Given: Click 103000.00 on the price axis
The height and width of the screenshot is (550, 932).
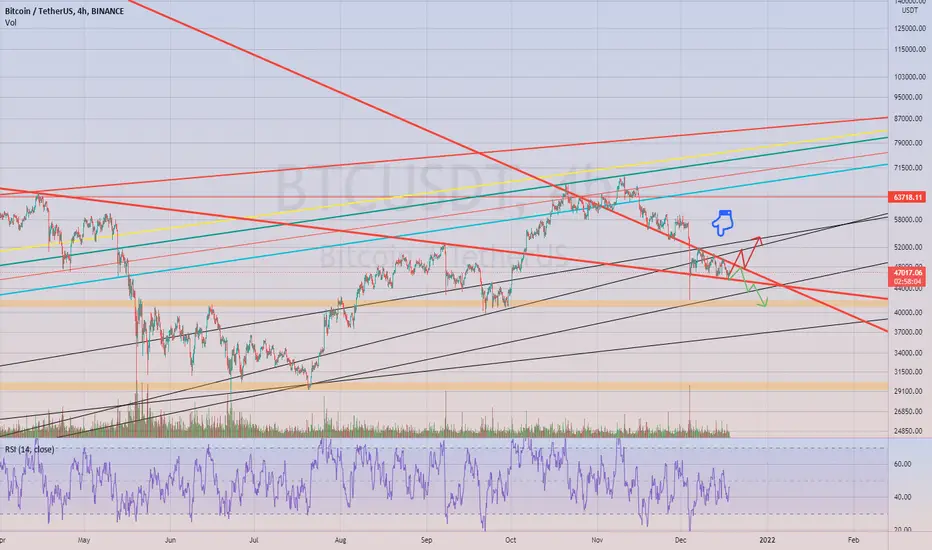Looking at the screenshot, I should [909, 77].
